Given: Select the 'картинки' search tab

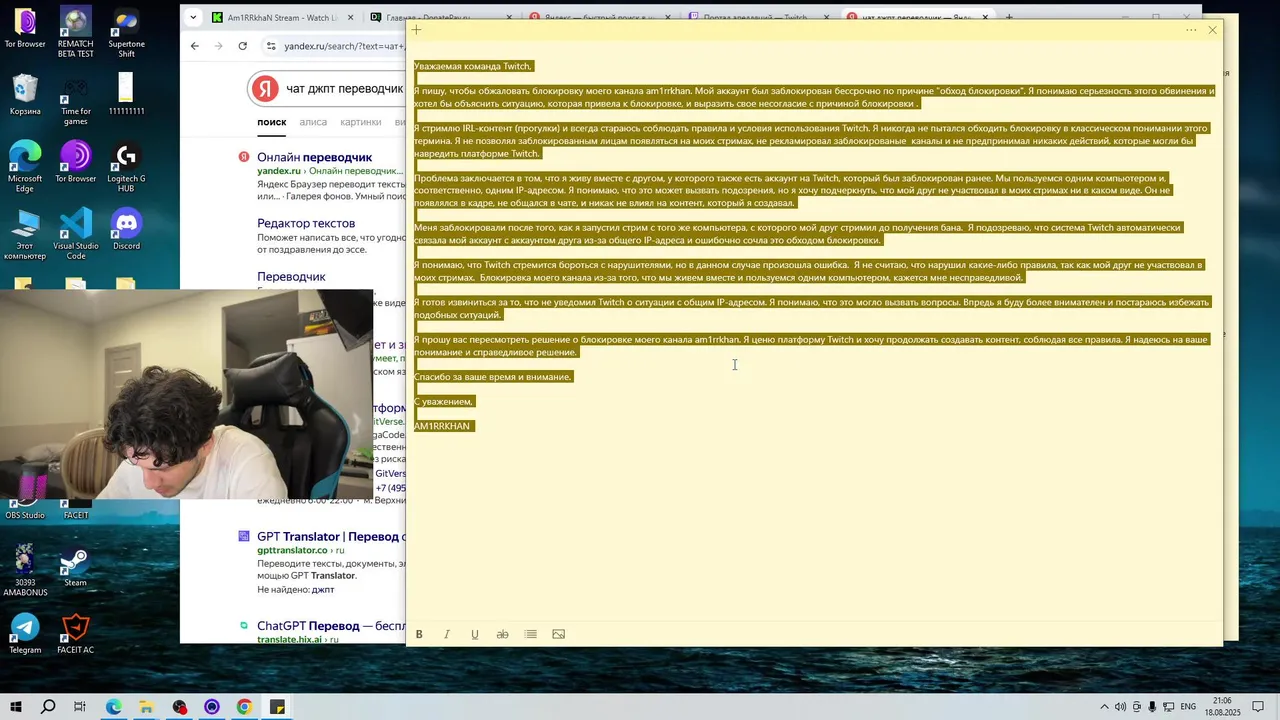Looking at the screenshot, I should coord(360,122).
